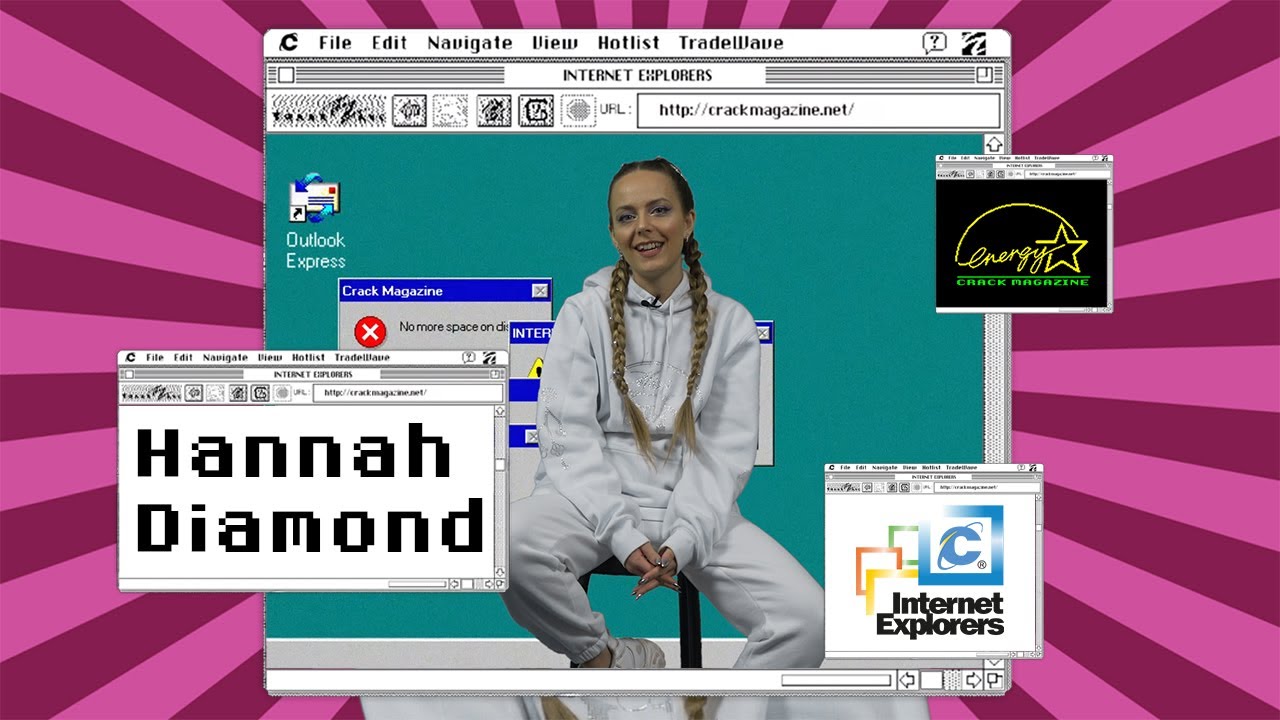The width and height of the screenshot is (1280, 720).
Task: Click the help balloon icon in Hannah Diamond window
Action: point(469,357)
